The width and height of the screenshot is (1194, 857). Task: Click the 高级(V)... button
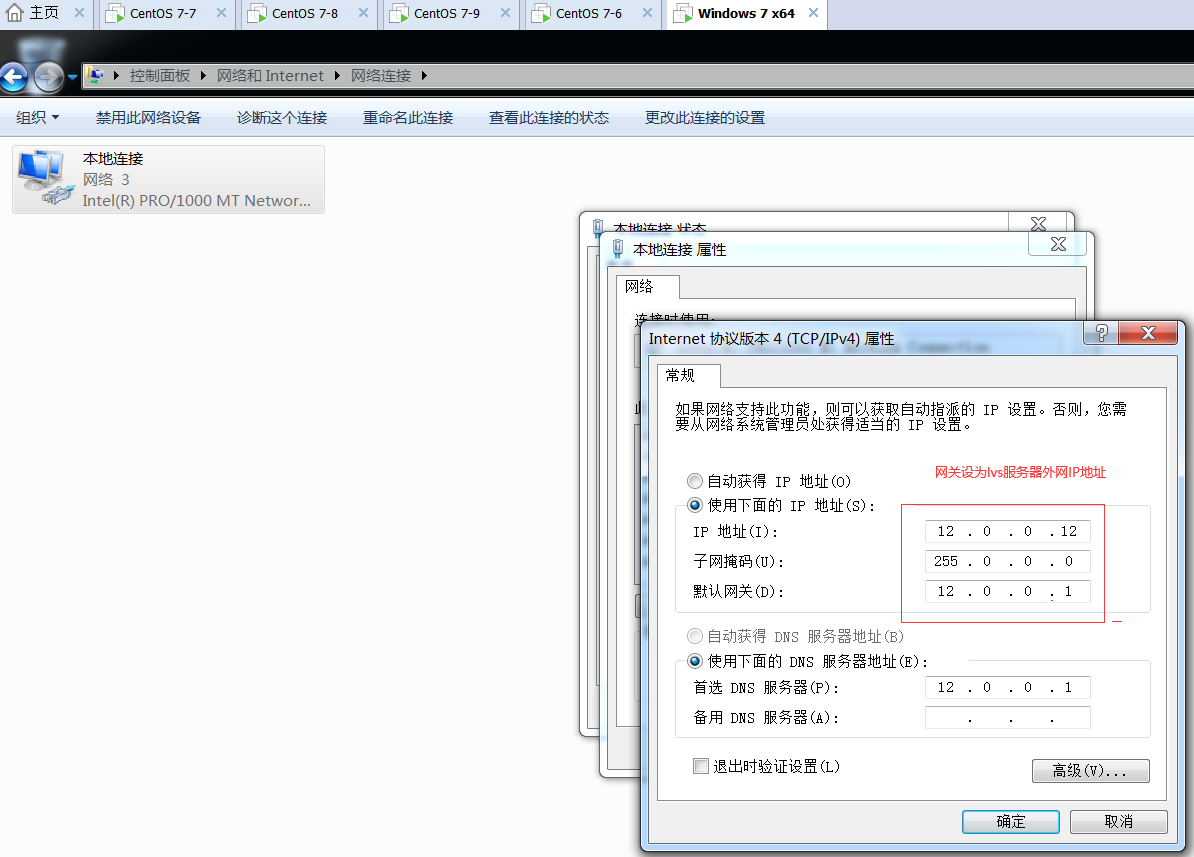[x=1090, y=770]
